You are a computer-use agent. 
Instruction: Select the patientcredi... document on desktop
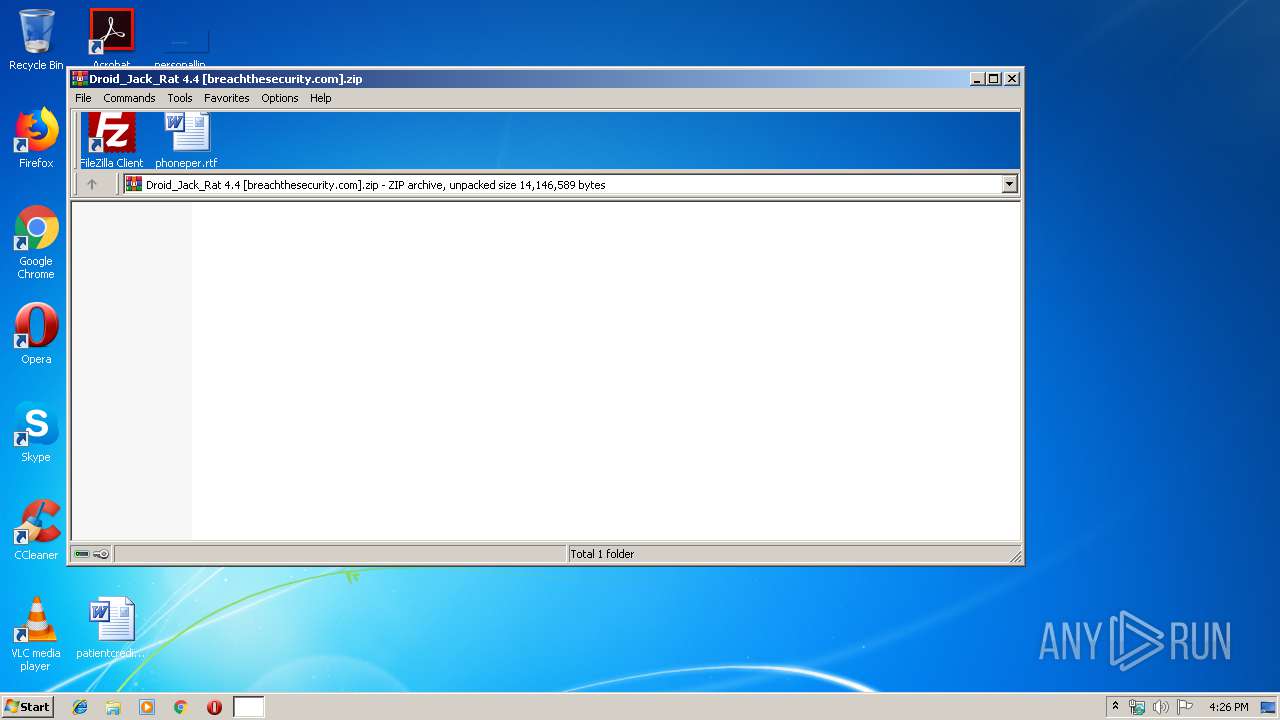[x=111, y=628]
